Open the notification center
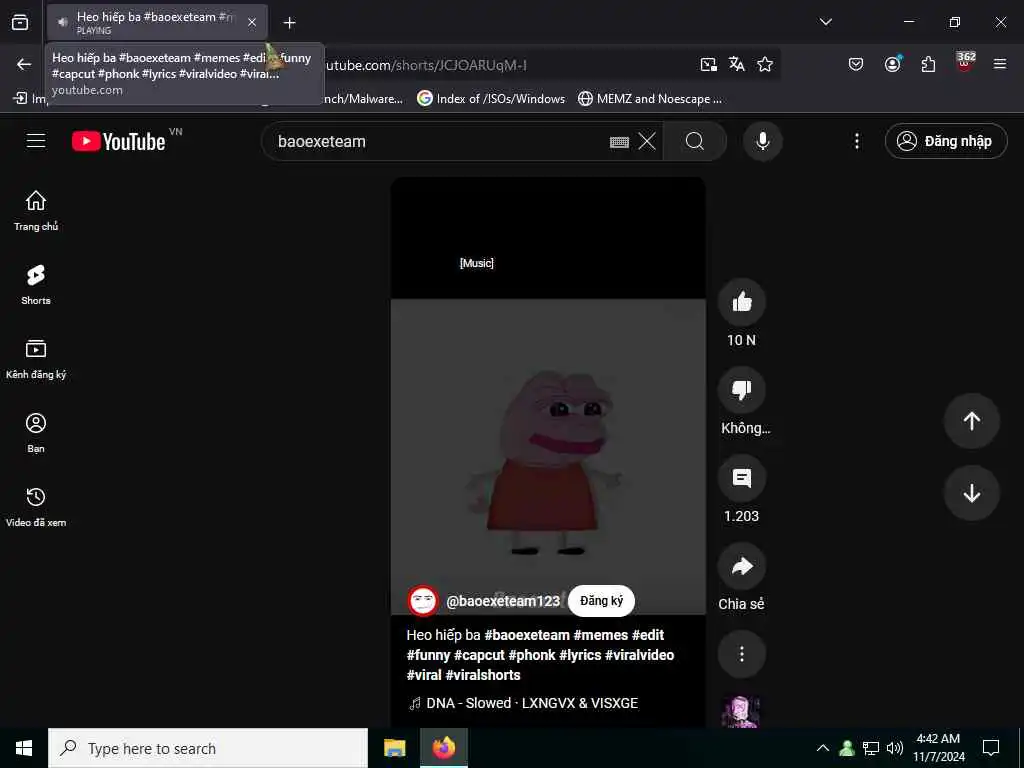1024x768 pixels. [x=991, y=748]
